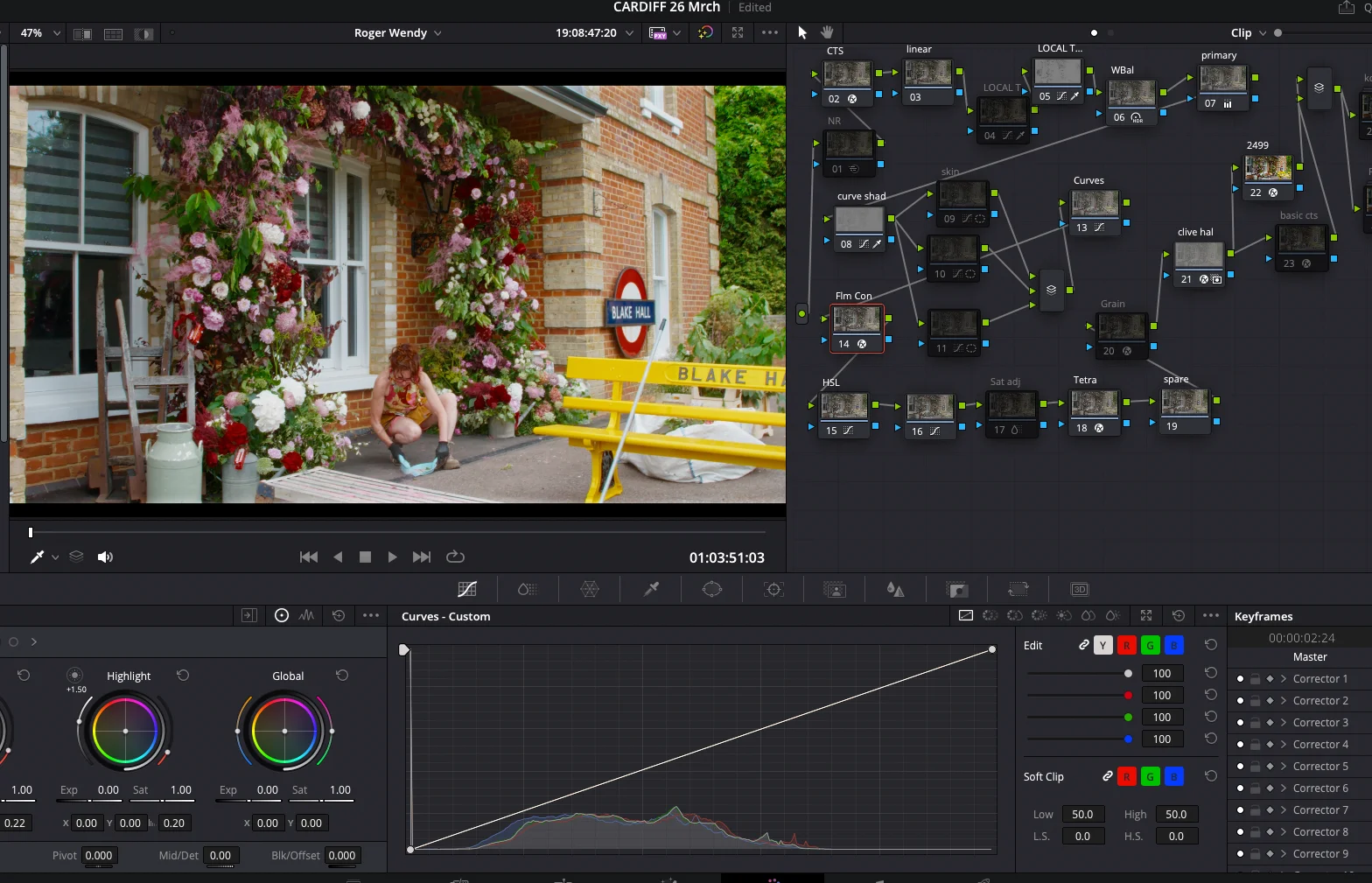Open the Sizing palette

click(x=1018, y=589)
